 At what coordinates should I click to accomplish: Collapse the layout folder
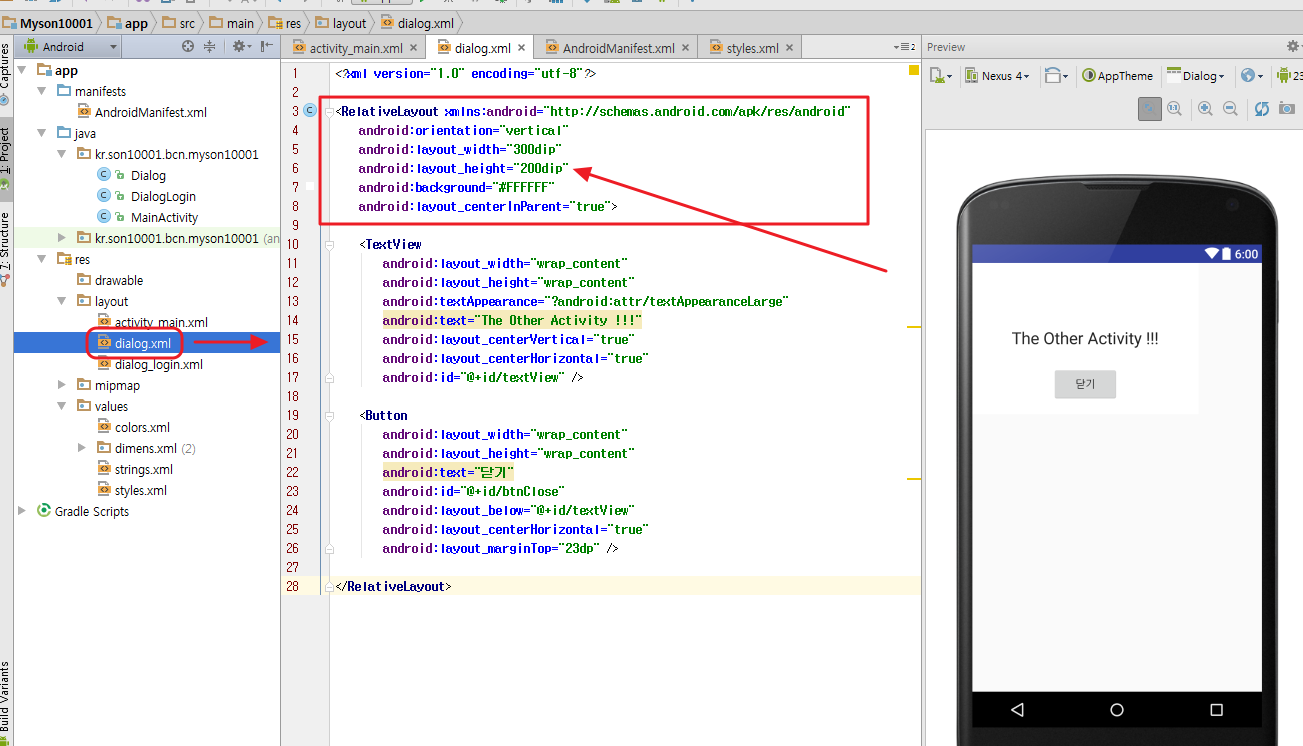click(x=62, y=301)
